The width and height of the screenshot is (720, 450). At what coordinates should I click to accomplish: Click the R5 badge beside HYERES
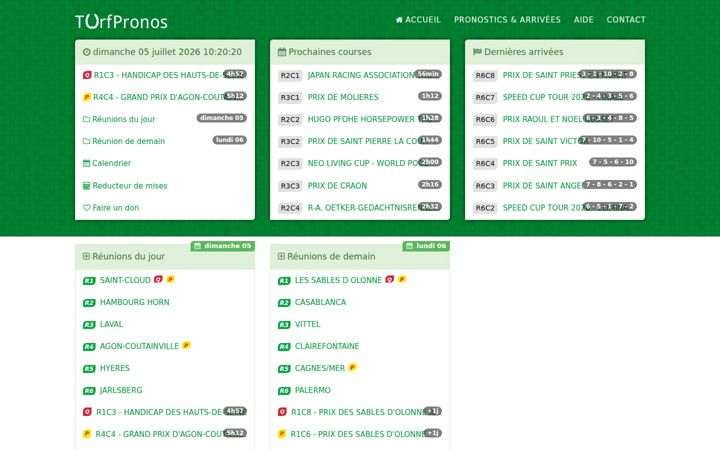pyautogui.click(x=89, y=369)
